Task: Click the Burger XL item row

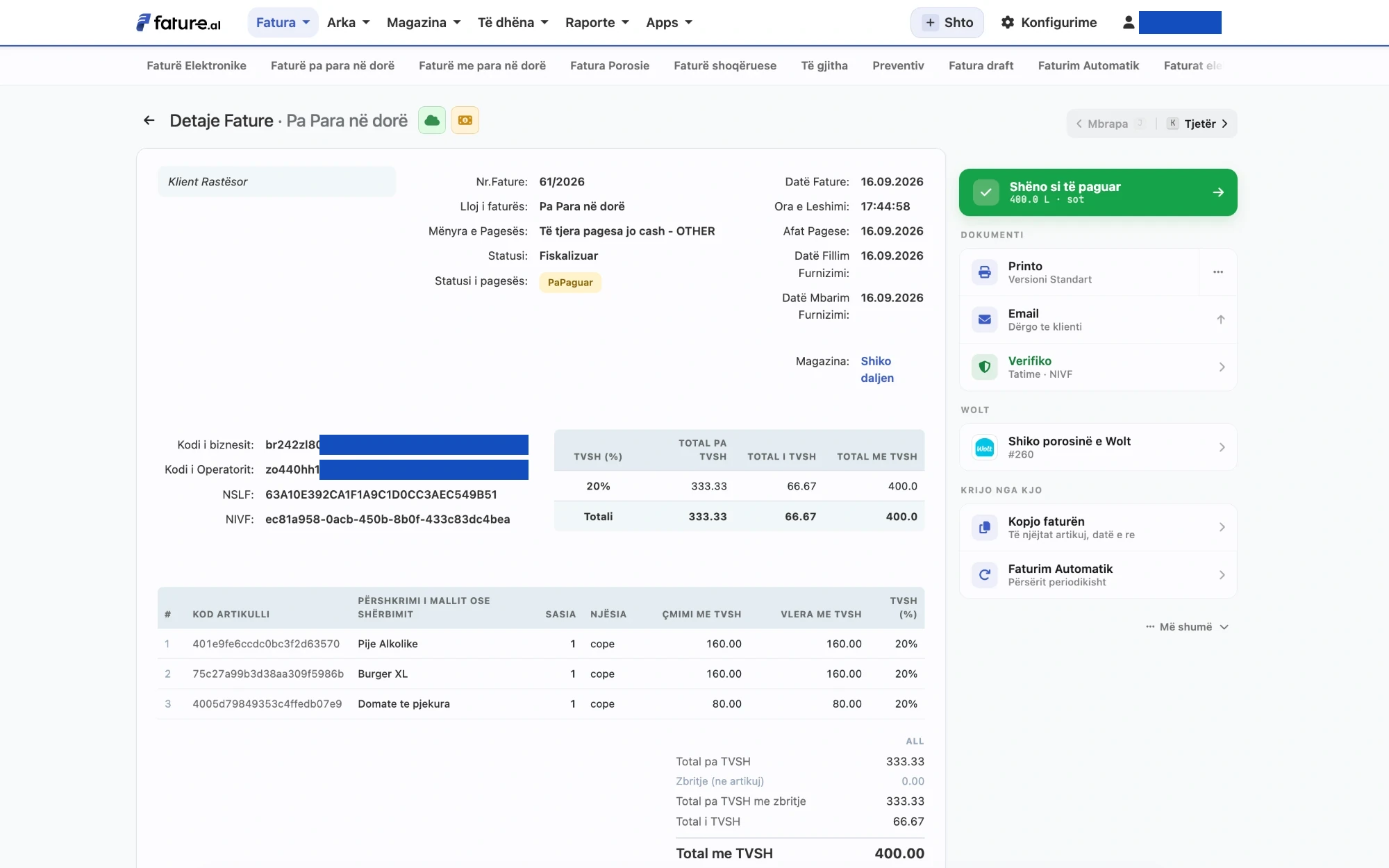Action: click(541, 674)
